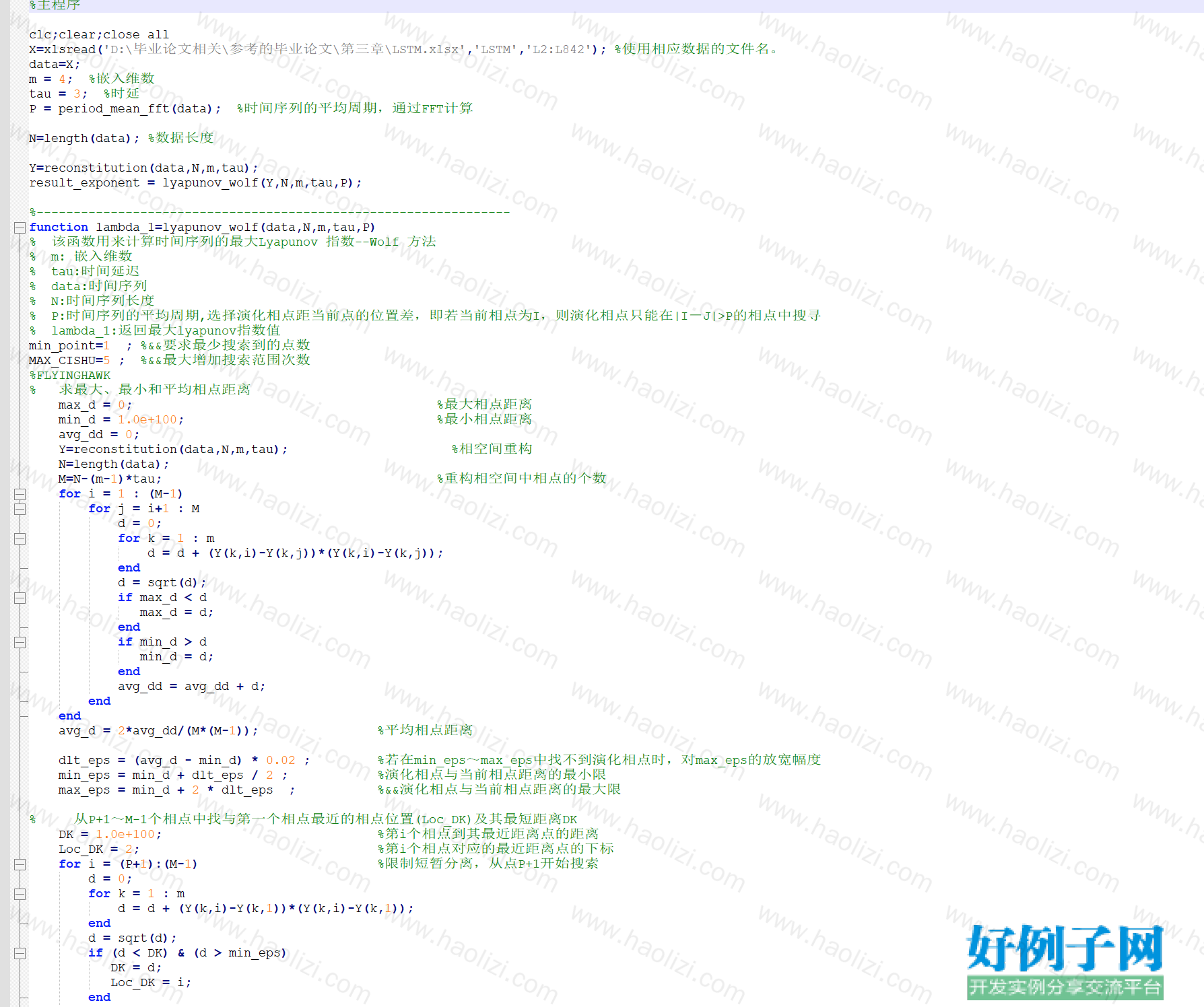Click the '% lambda_1:返回最大lyapunov指数值' comment
1204x1007 pixels.
coord(155,331)
